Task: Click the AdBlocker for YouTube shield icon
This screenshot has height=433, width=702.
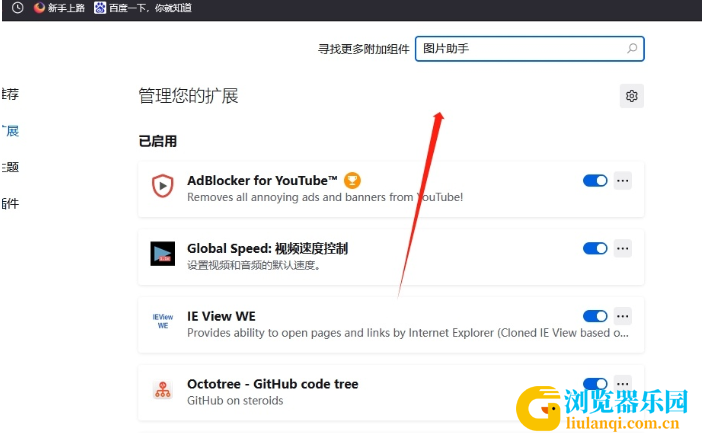Action: [163, 185]
